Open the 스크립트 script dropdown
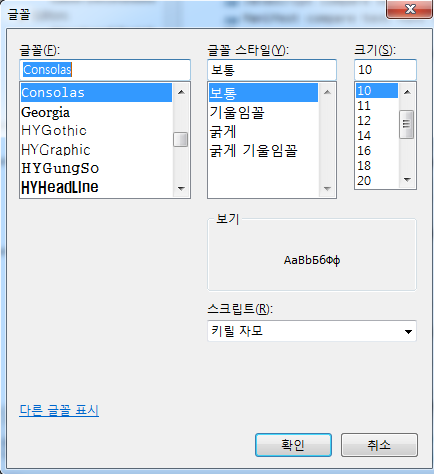 coord(312,331)
